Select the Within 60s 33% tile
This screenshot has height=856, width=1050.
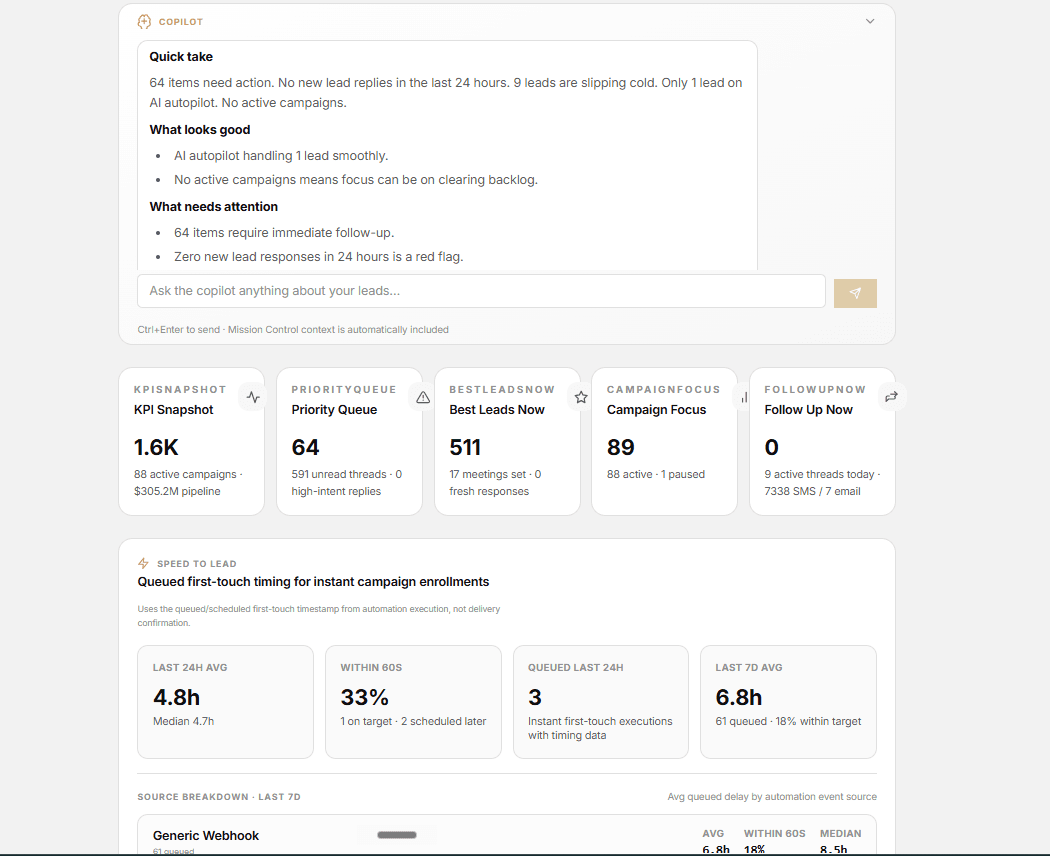tap(413, 702)
